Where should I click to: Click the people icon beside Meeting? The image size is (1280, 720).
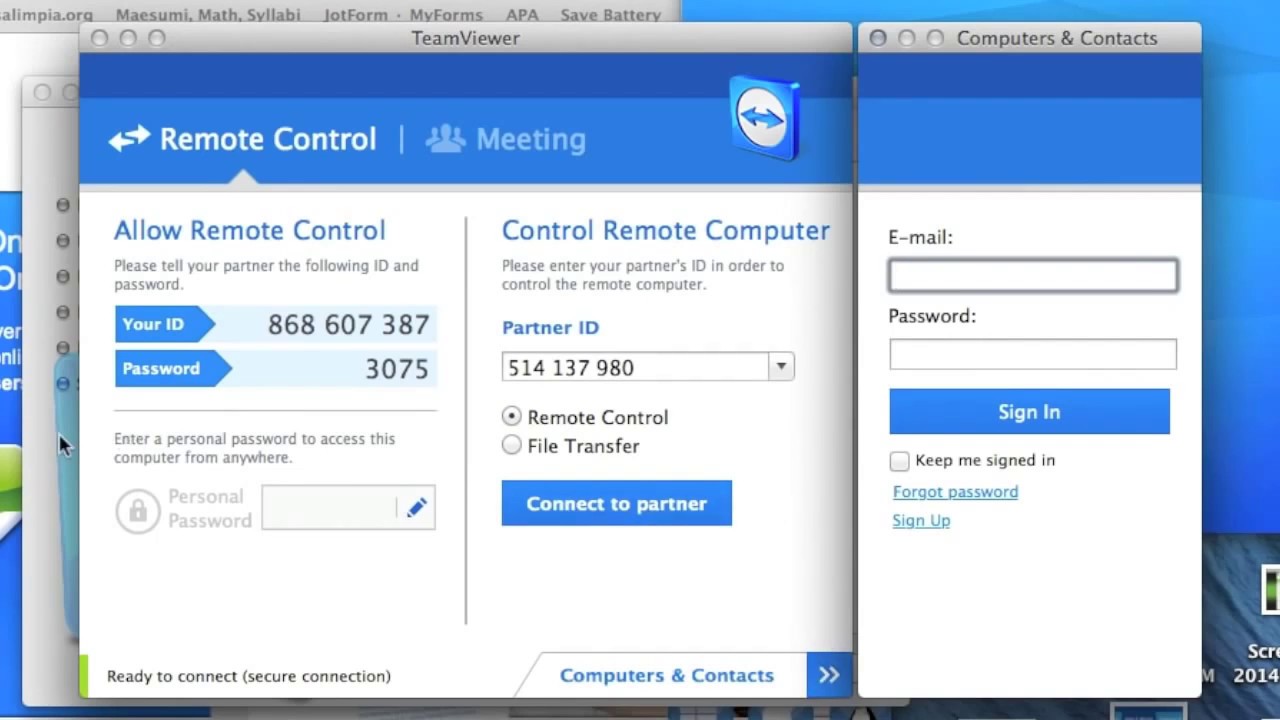(445, 138)
